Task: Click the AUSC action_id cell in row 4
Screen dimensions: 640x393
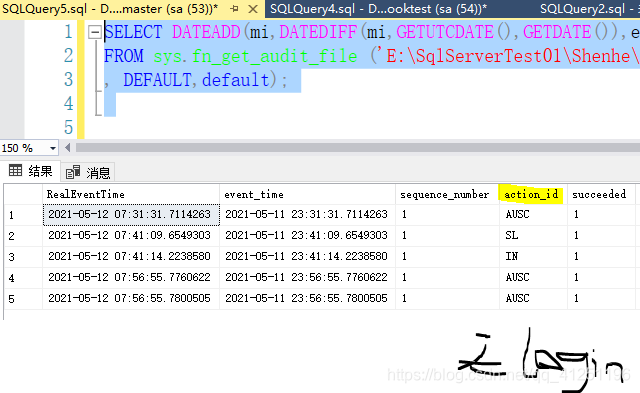Action: 533,278
